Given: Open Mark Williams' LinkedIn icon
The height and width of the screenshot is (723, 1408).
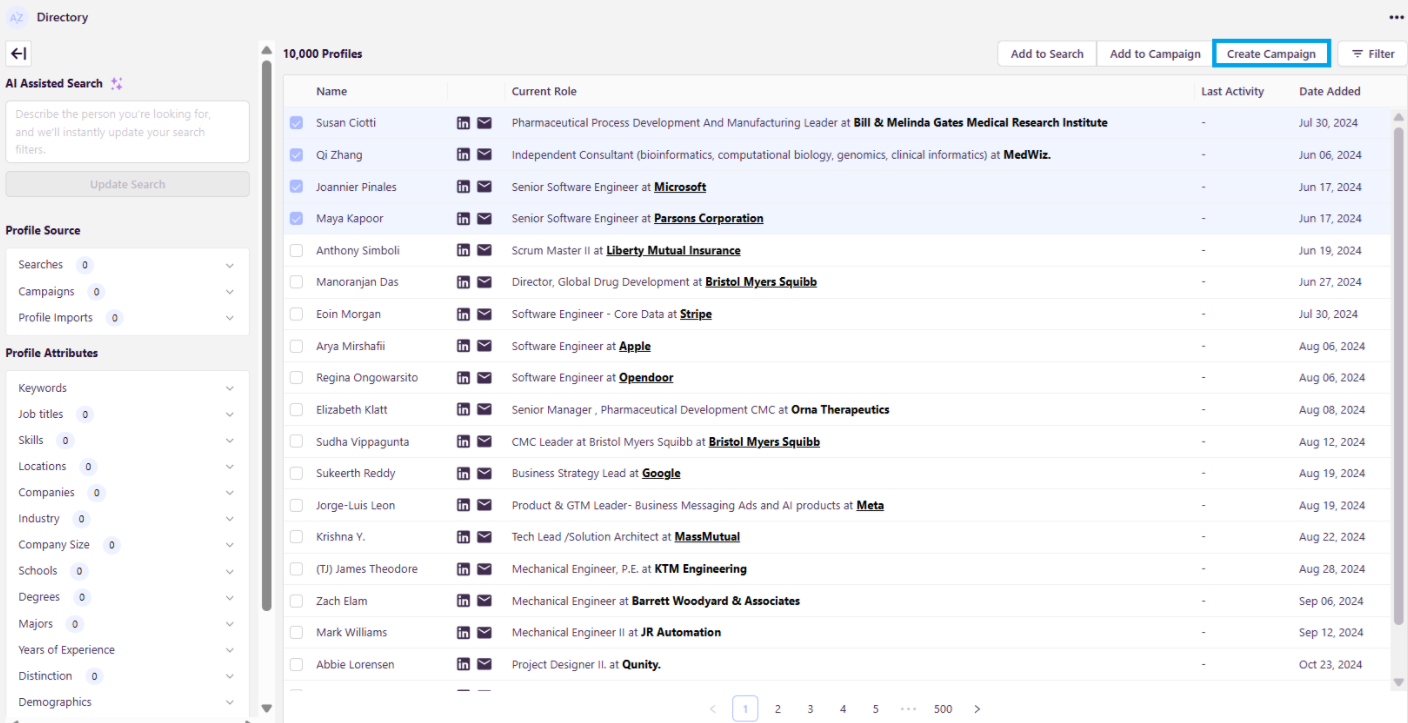Looking at the screenshot, I should point(463,632).
